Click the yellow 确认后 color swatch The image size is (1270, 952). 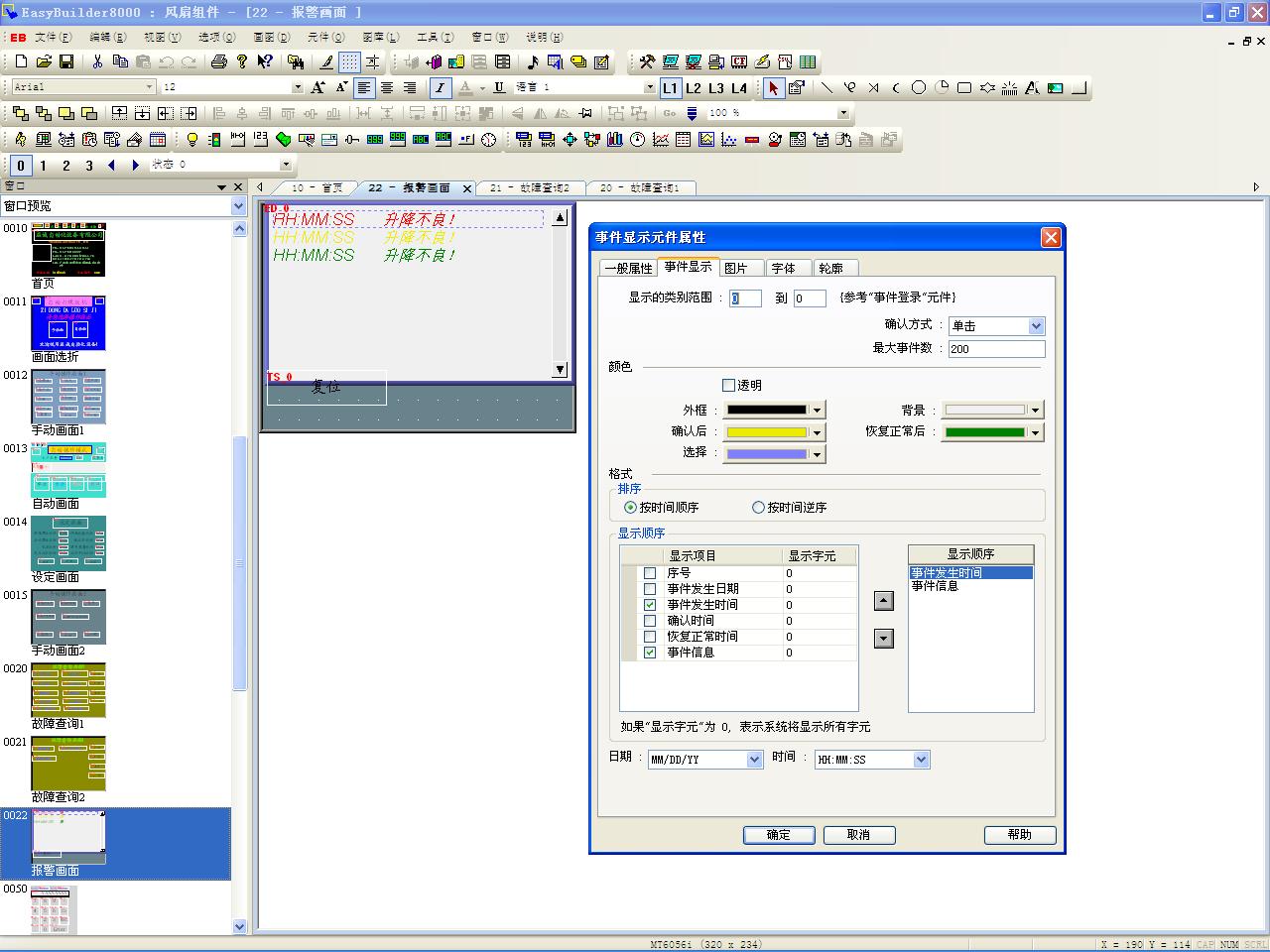[x=767, y=432]
